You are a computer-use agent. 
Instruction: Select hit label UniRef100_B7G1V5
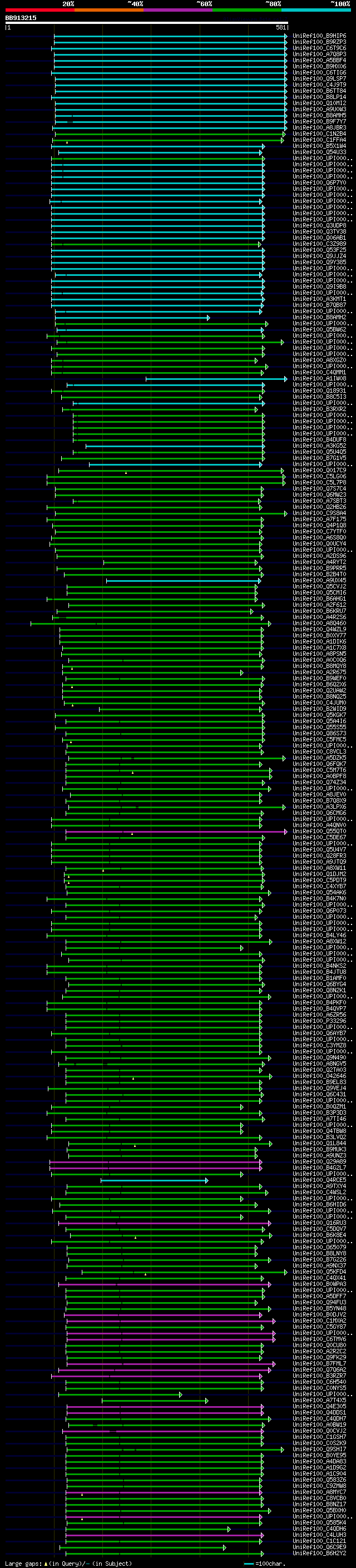319,458
